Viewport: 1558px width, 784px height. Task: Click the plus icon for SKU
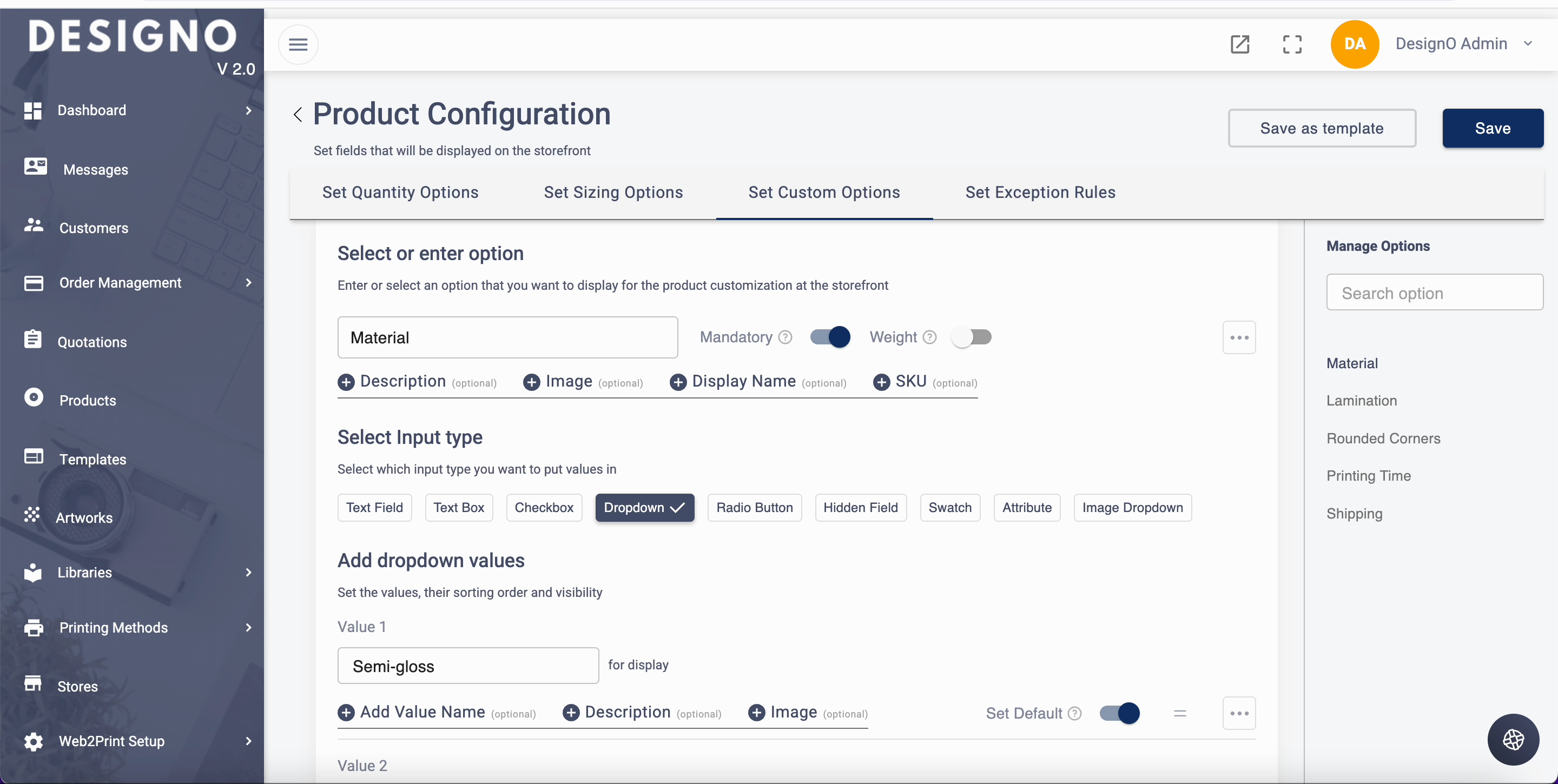(881, 382)
